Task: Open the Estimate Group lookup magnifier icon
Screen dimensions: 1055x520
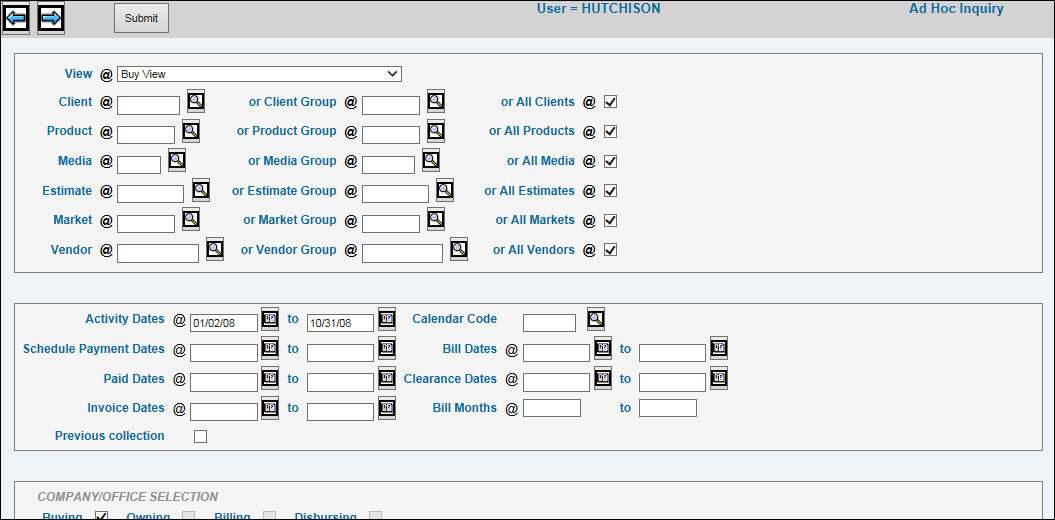Action: tap(445, 190)
